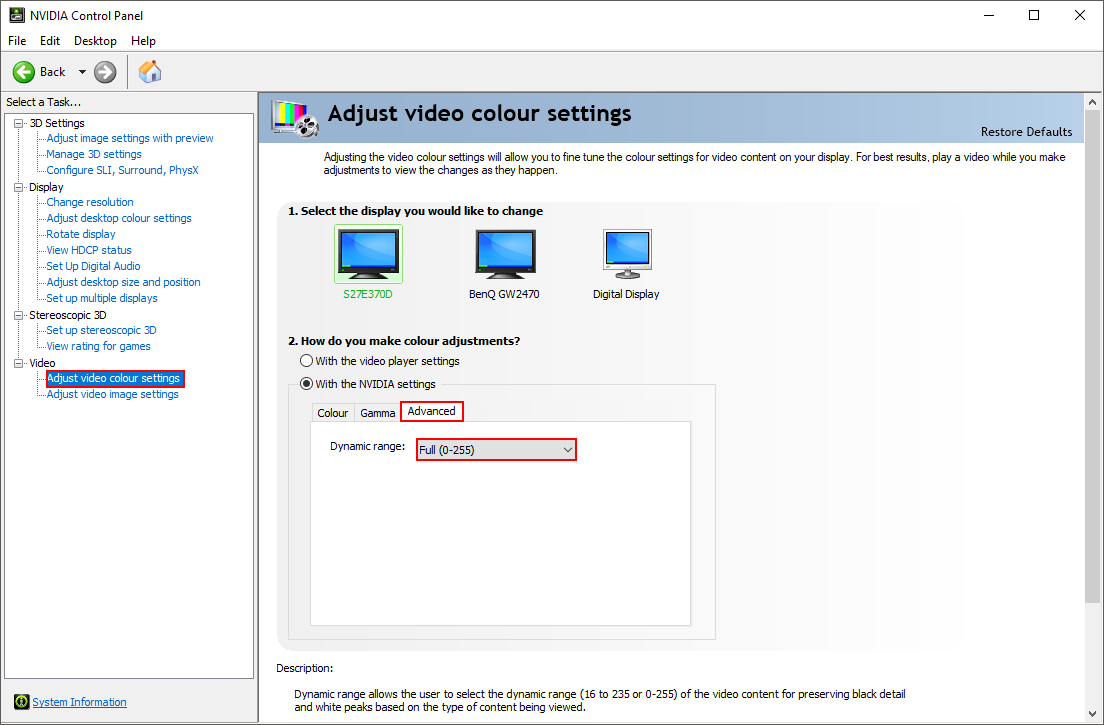Maximize the NVIDIA Control Panel window
This screenshot has width=1104, height=725.
coord(1034,15)
